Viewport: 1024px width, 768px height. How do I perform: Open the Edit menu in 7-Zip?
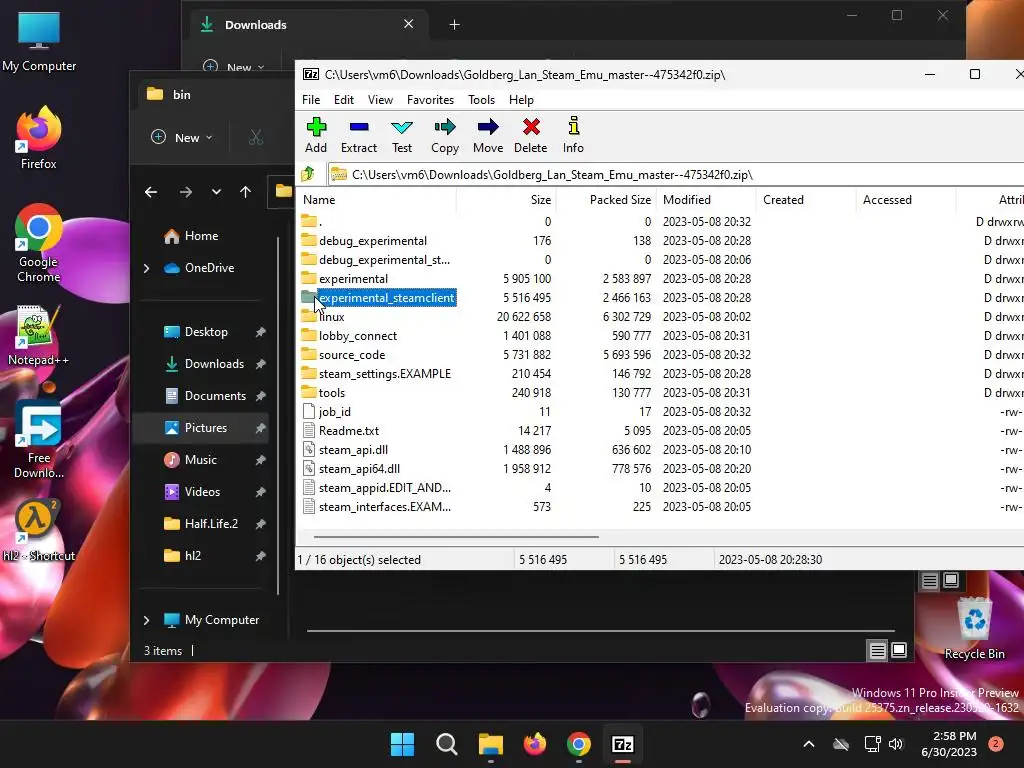point(344,100)
